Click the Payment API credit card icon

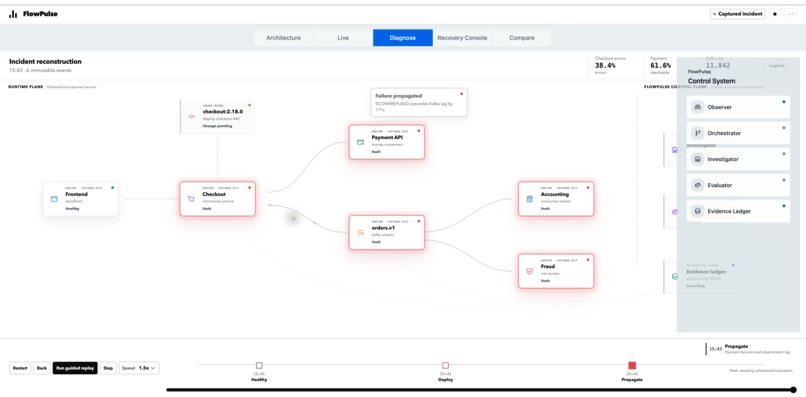tap(360, 142)
